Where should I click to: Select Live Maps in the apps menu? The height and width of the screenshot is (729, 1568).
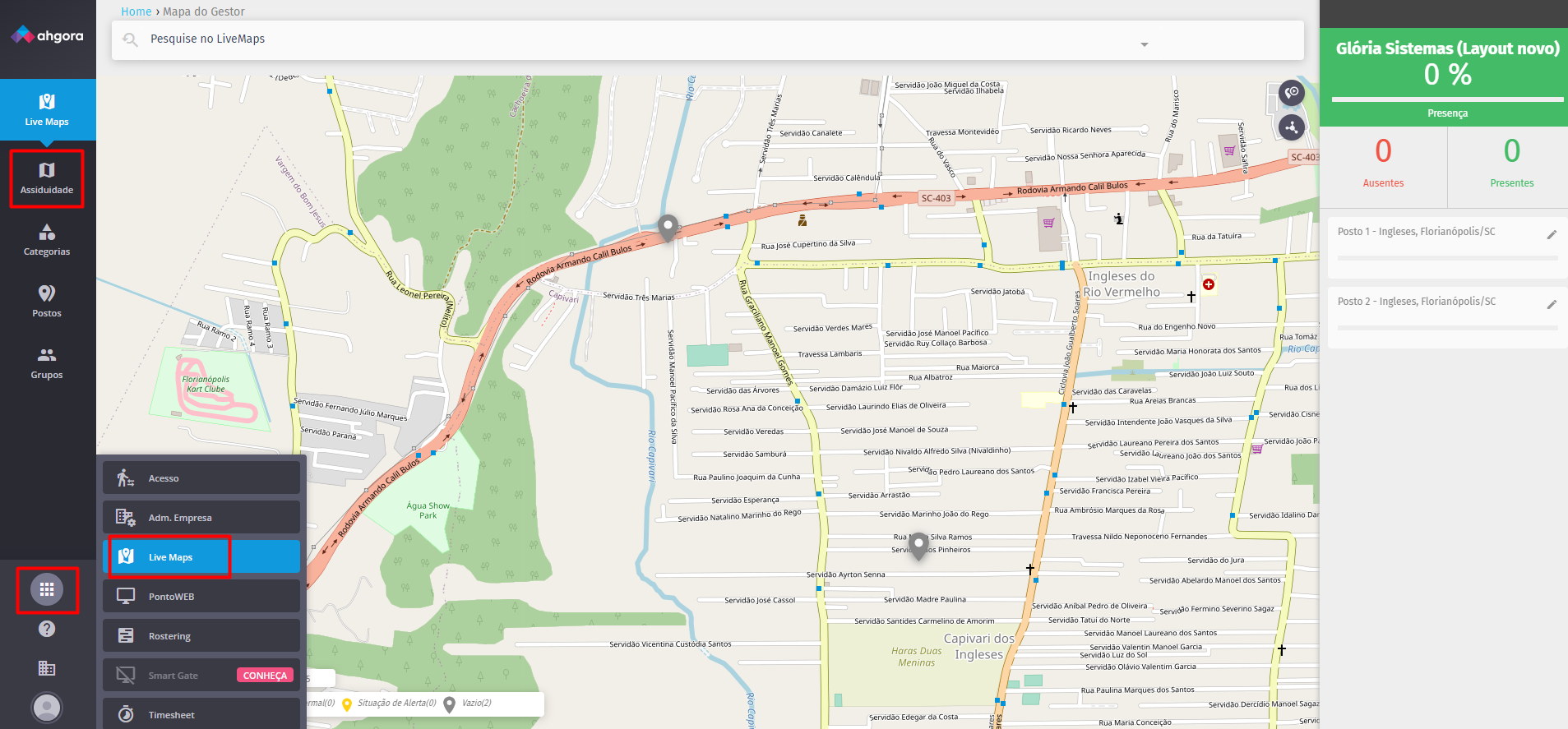pyautogui.click(x=201, y=556)
